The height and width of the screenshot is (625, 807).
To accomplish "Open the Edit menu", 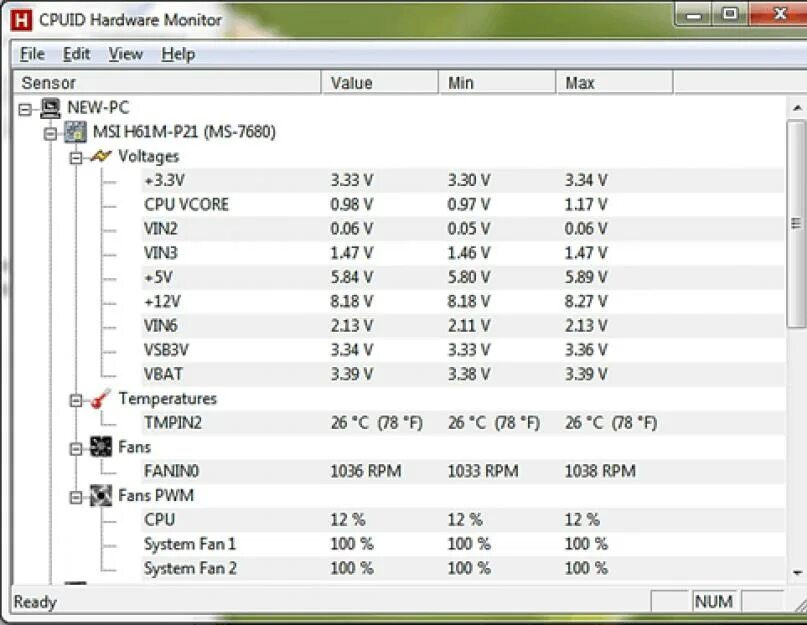I will pyautogui.click(x=77, y=54).
